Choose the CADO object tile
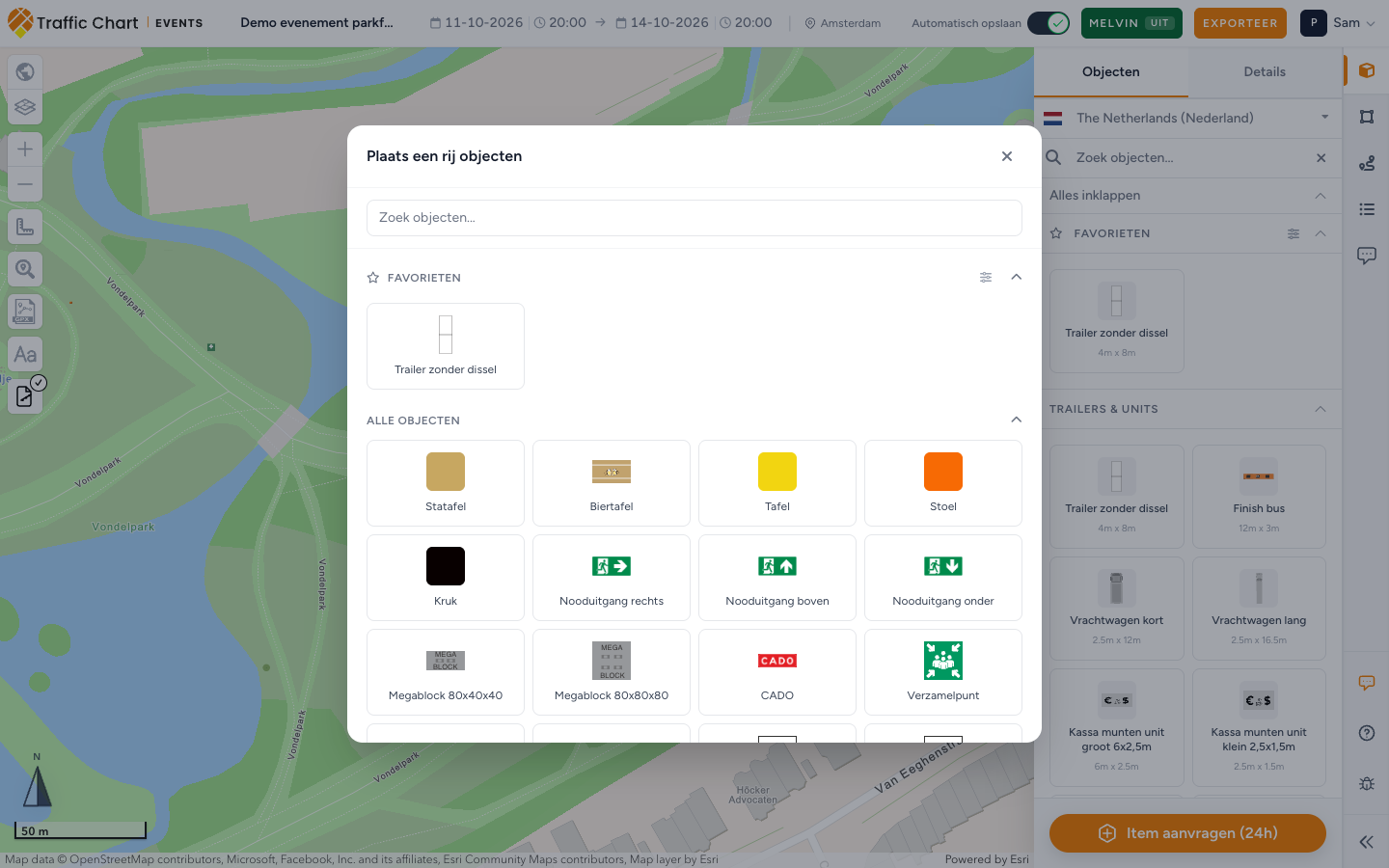The height and width of the screenshot is (868, 1389). point(777,672)
